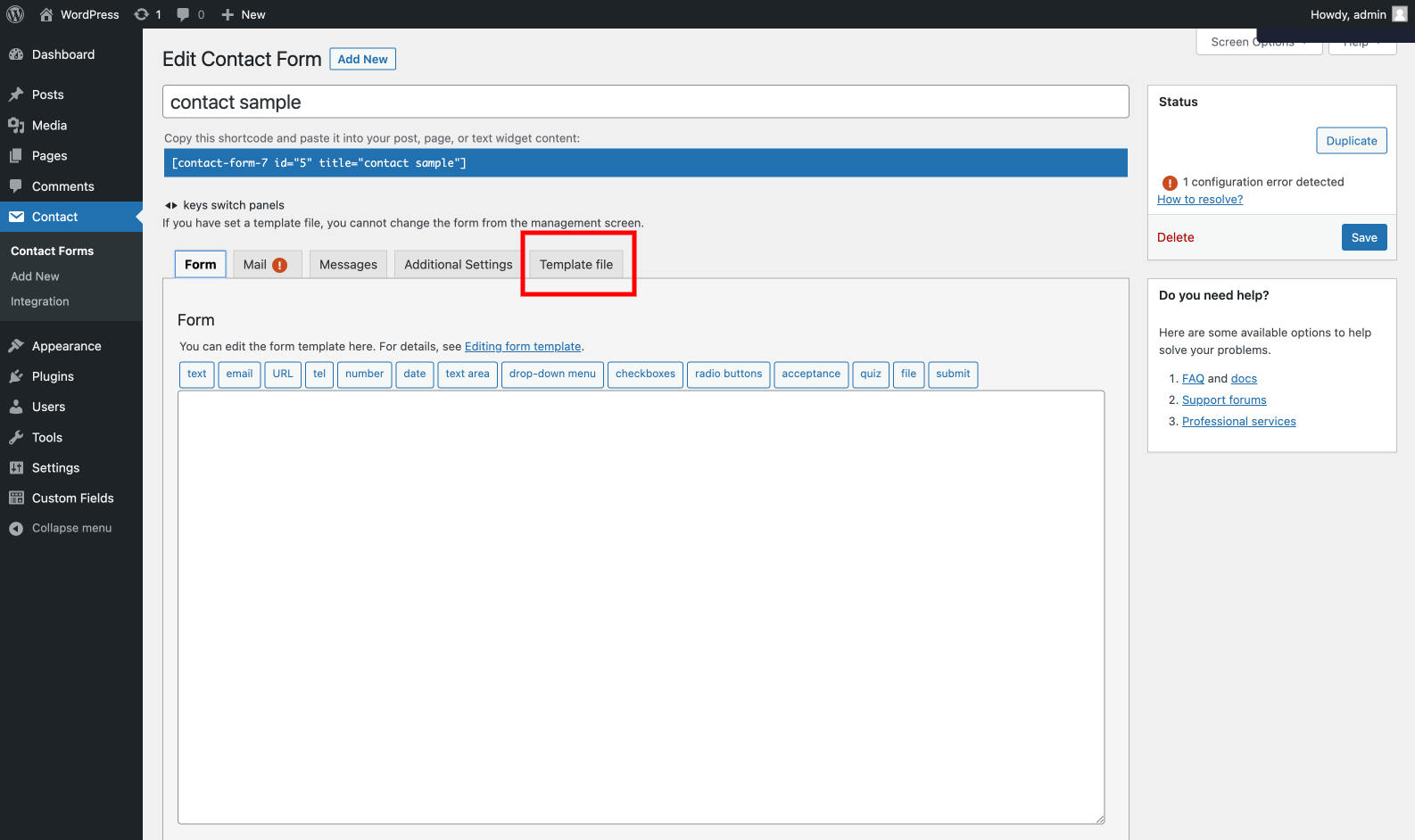The height and width of the screenshot is (840, 1415).
Task: Click the Media icon in sidebar
Action: point(16,126)
